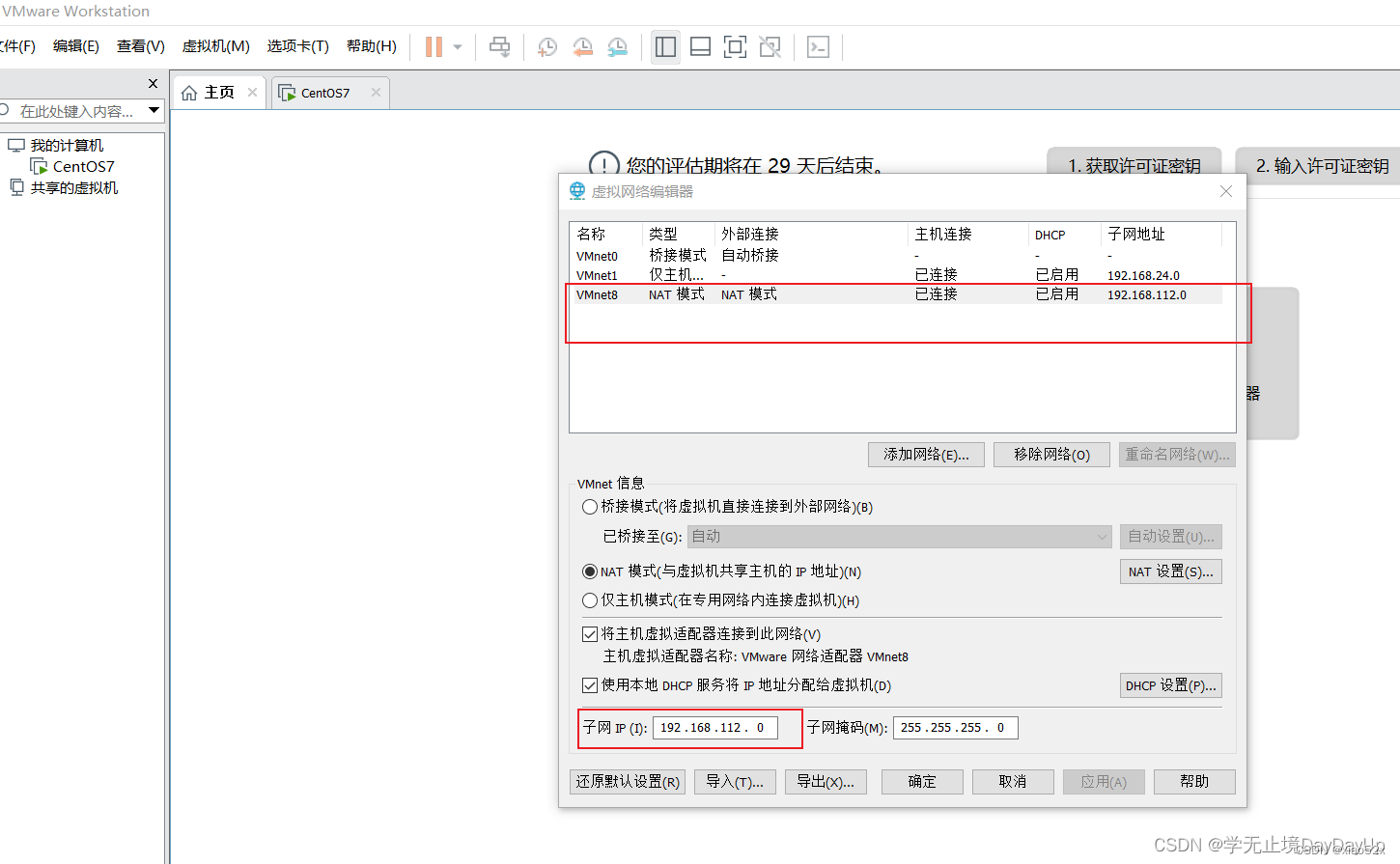Suspend the virtual machine using the pause icon
This screenshot has height=864, width=1400.
434,45
